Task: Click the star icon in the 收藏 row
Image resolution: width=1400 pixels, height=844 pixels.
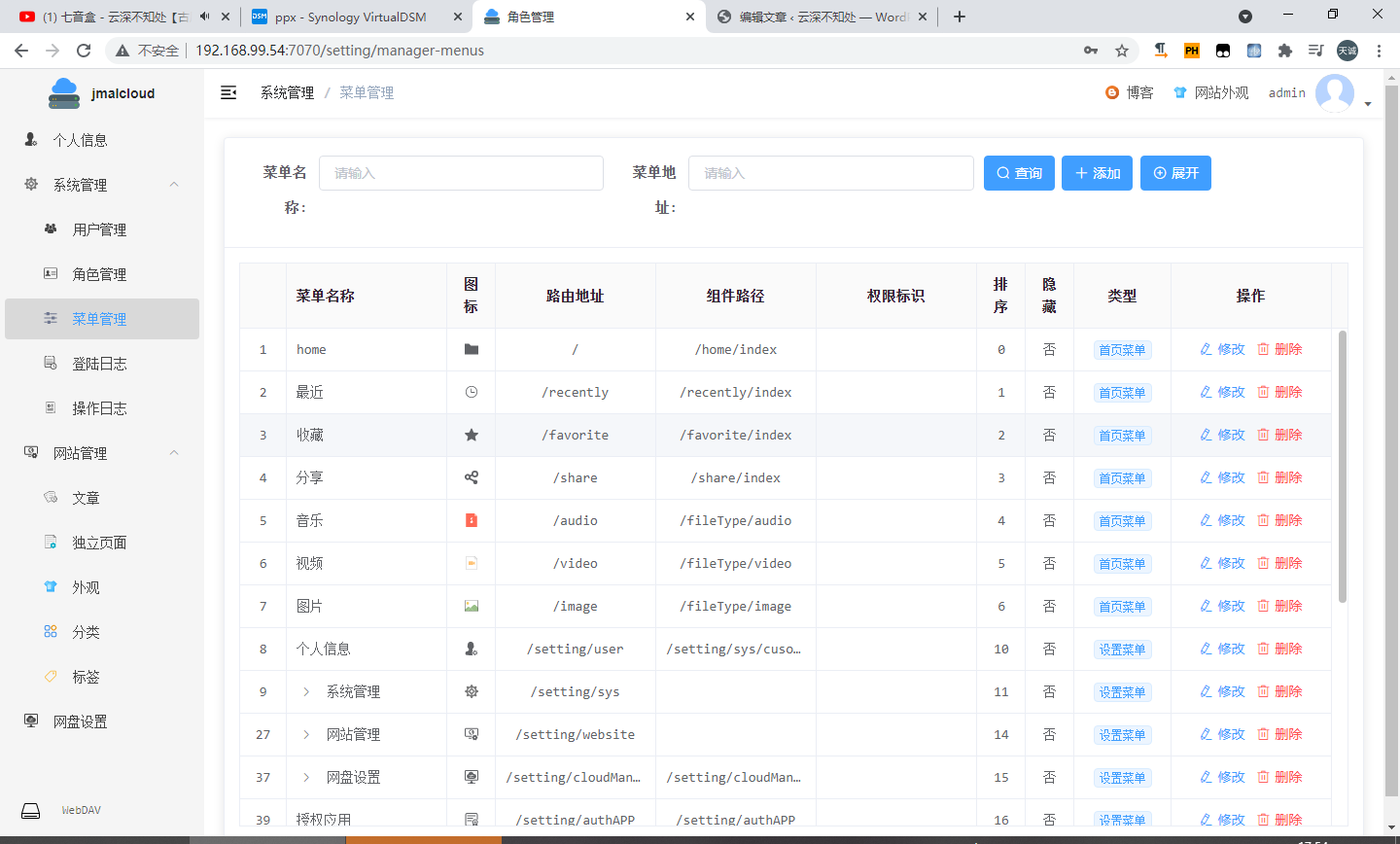Action: [x=472, y=435]
